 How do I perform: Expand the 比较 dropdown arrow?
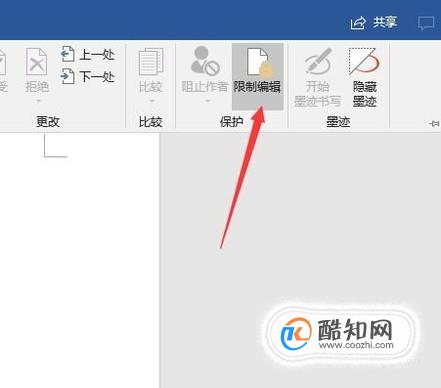151,100
